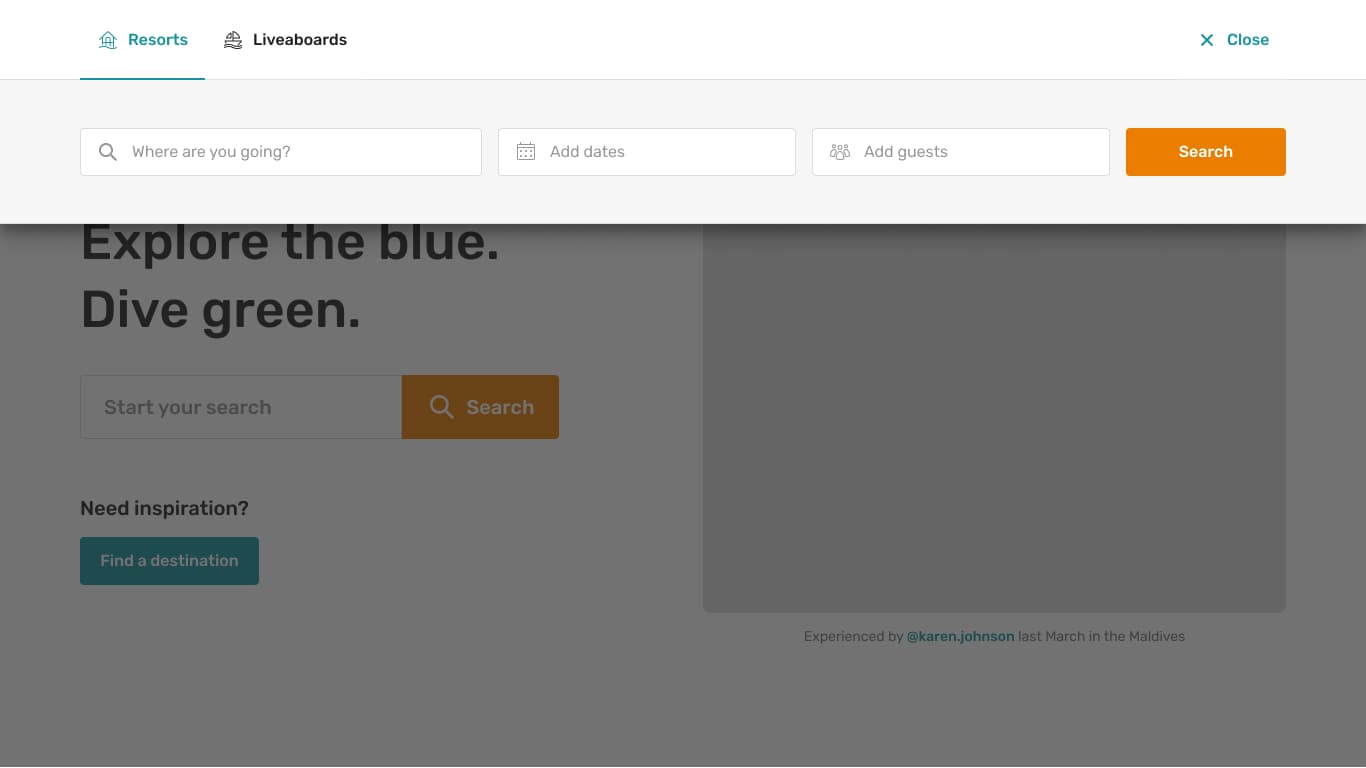Open the Add dates picker

coord(660,152)
